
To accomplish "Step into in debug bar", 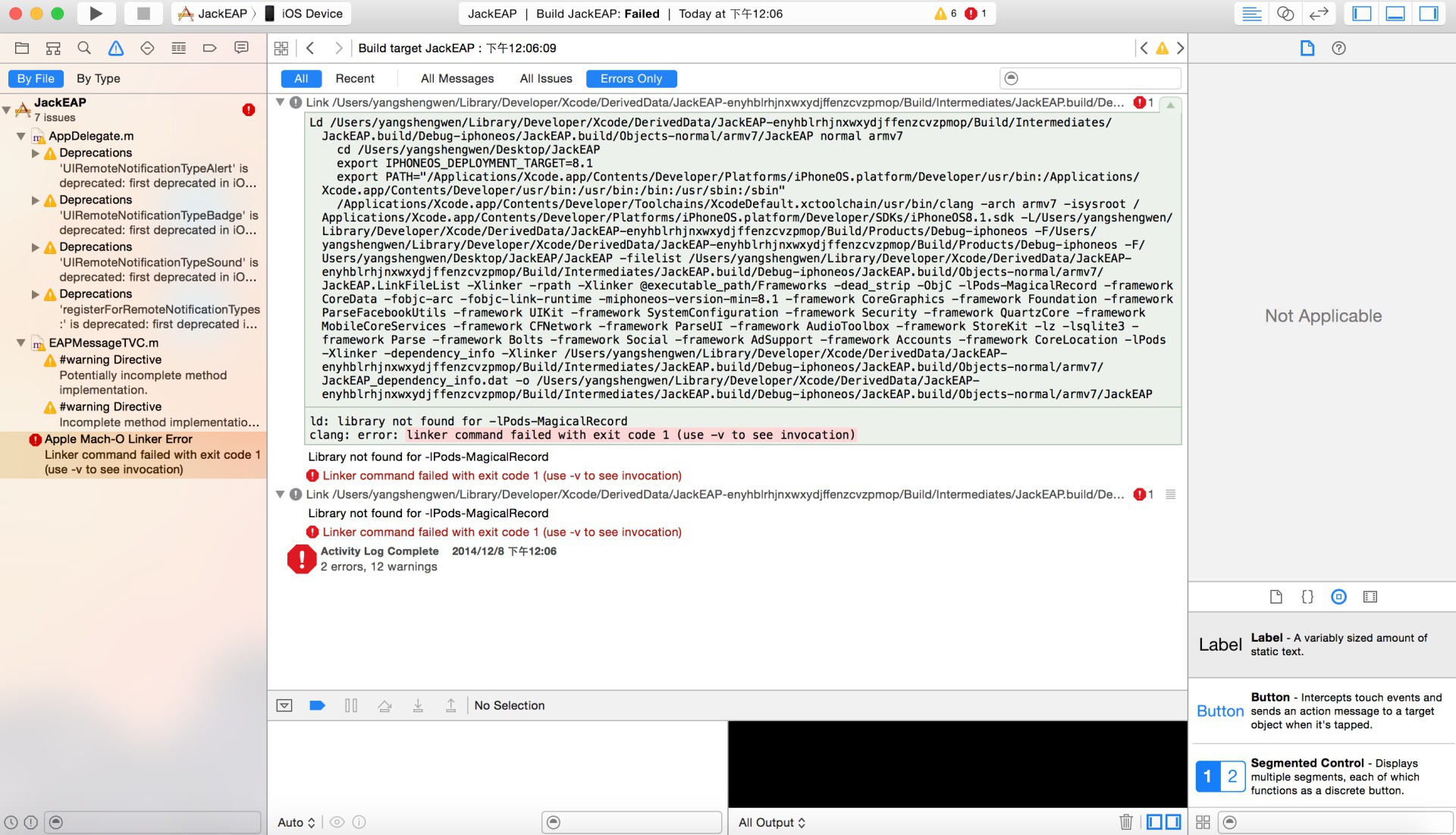I will 418,705.
